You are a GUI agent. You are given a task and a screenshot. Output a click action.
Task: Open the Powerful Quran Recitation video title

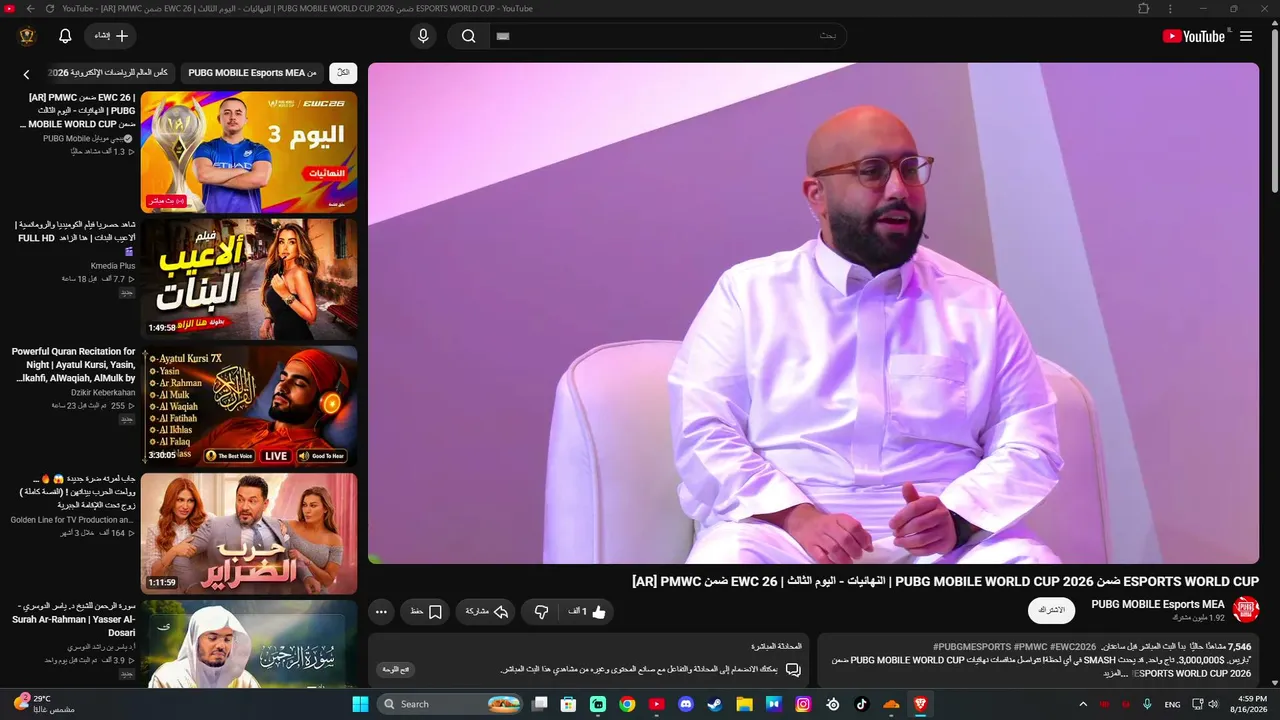[x=74, y=365]
